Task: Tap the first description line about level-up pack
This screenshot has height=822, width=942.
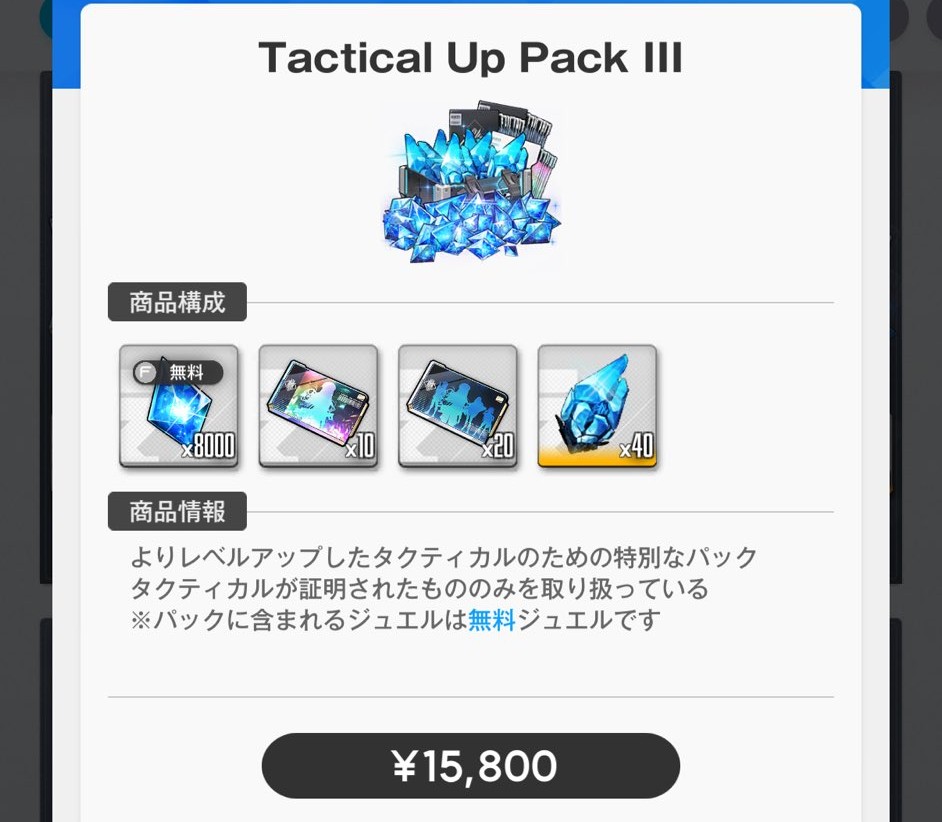Action: (x=443, y=557)
